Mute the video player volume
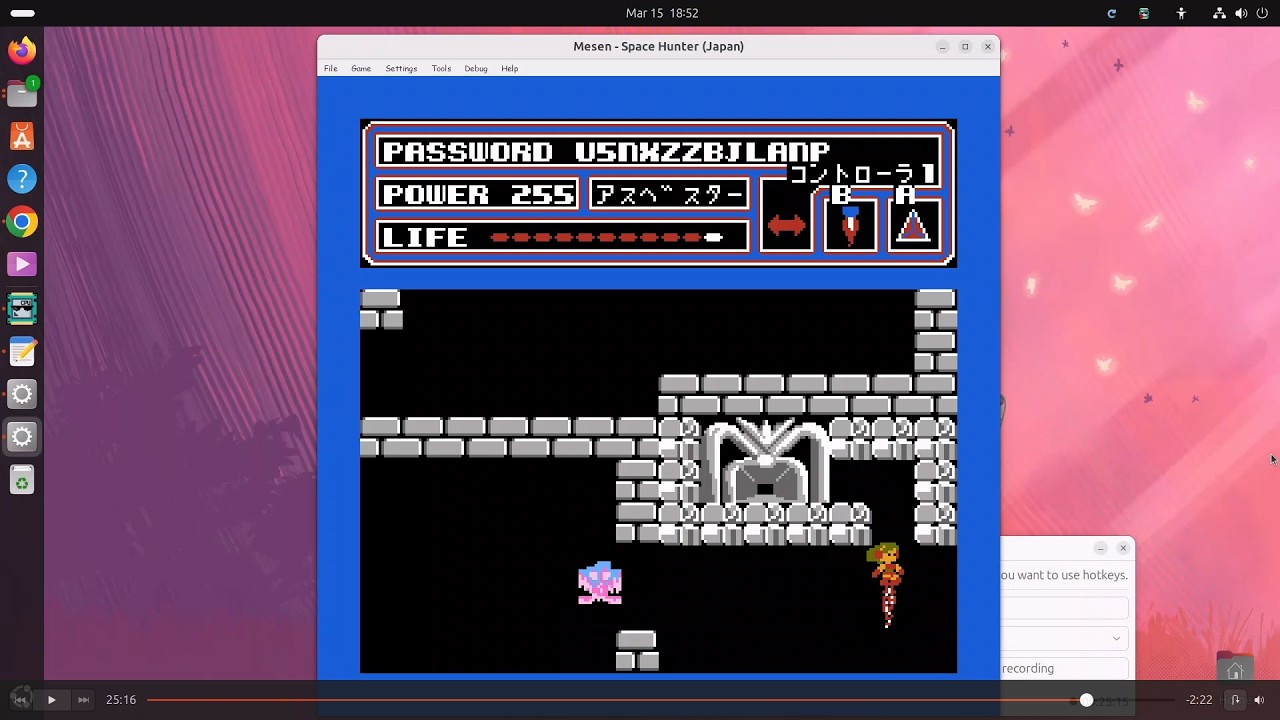This screenshot has height=720, width=1280. tap(1259, 700)
